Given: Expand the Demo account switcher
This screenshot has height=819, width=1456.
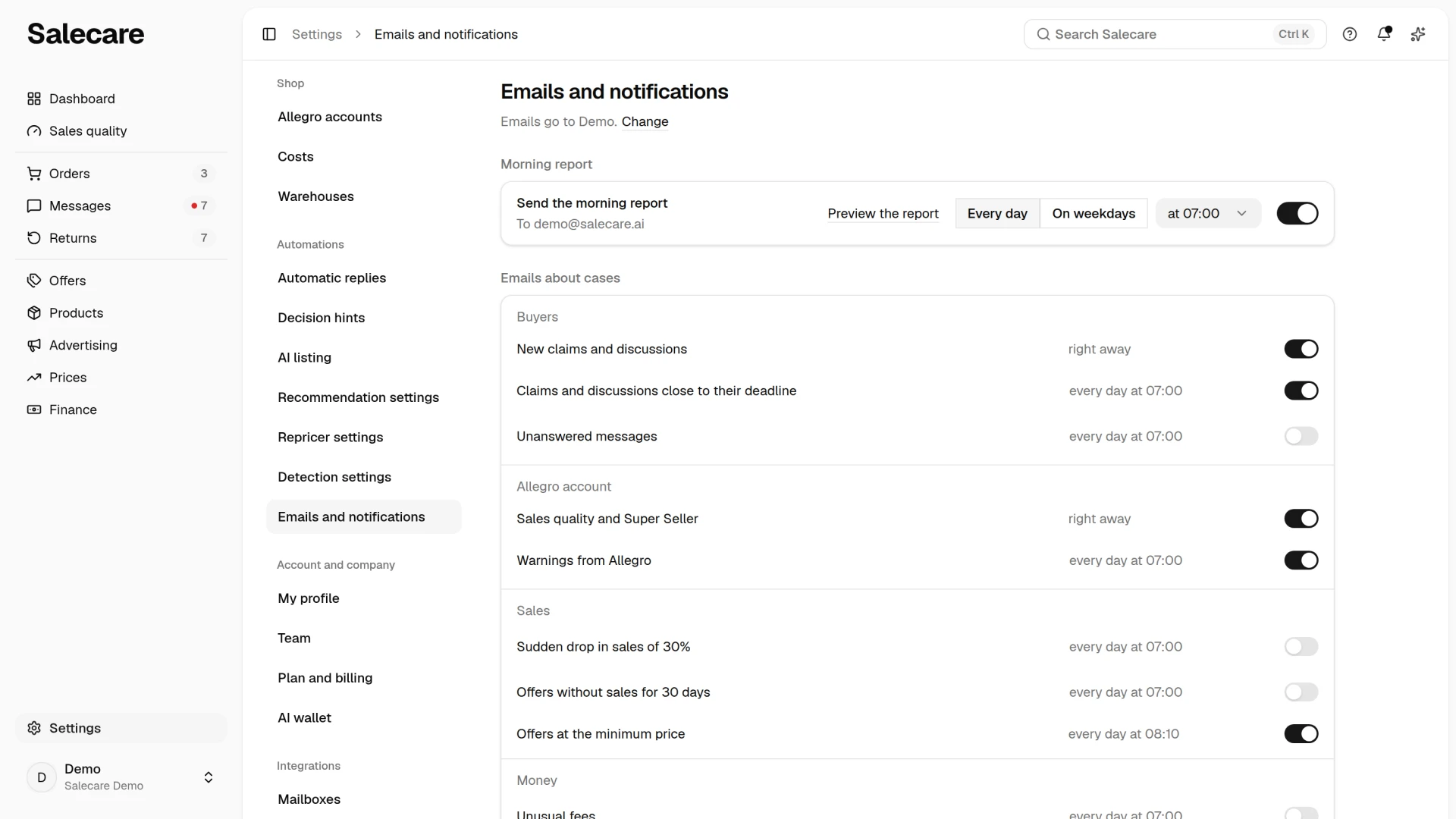Looking at the screenshot, I should tap(121, 777).
